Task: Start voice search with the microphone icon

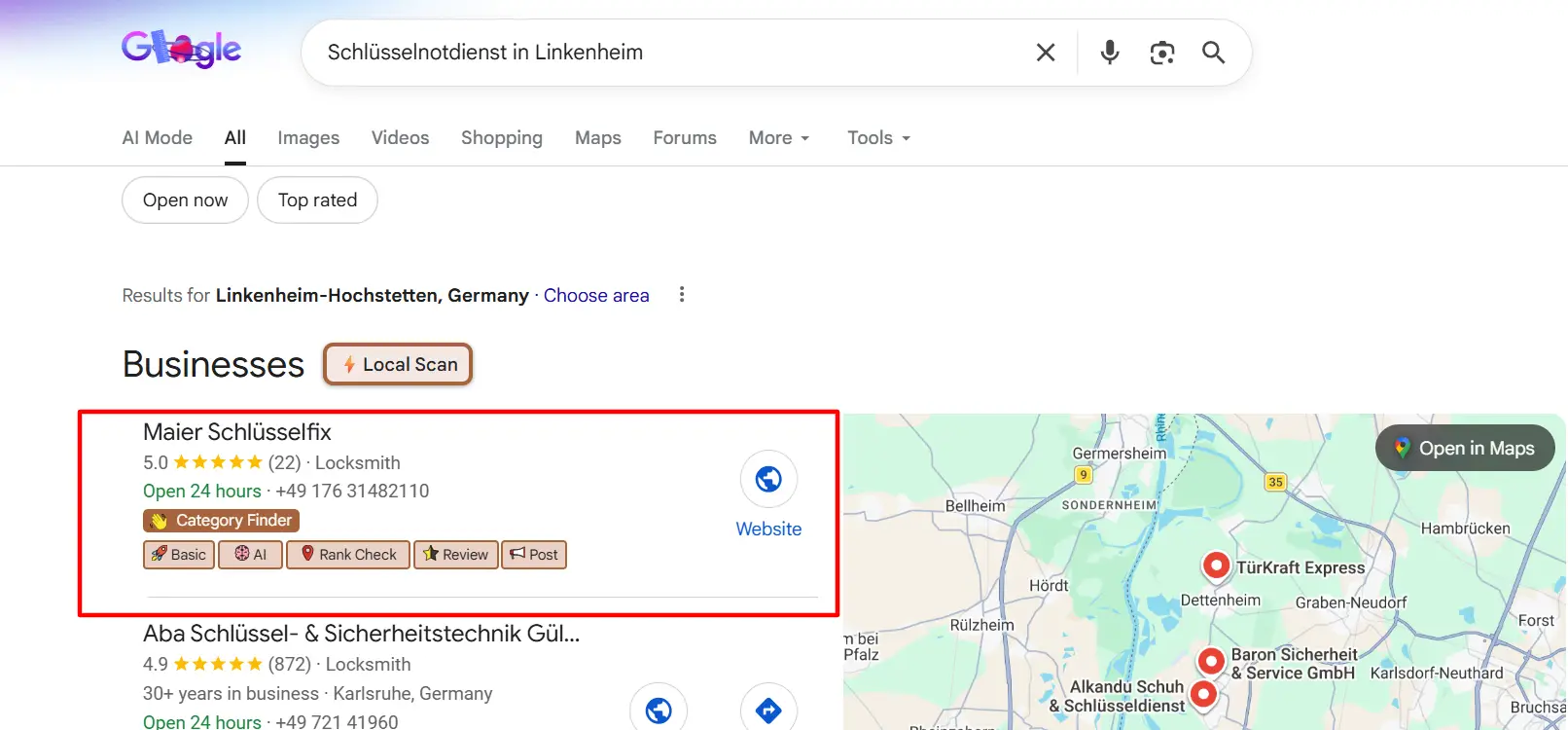Action: click(x=1110, y=53)
